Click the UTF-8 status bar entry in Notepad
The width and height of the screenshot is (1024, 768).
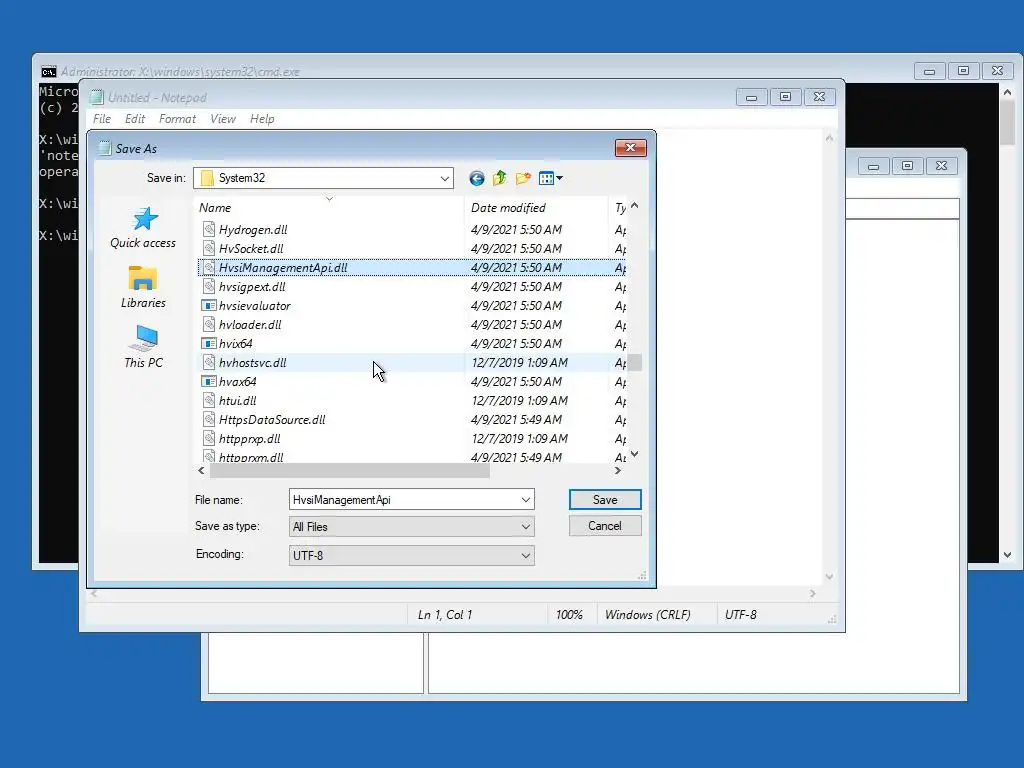coord(741,615)
